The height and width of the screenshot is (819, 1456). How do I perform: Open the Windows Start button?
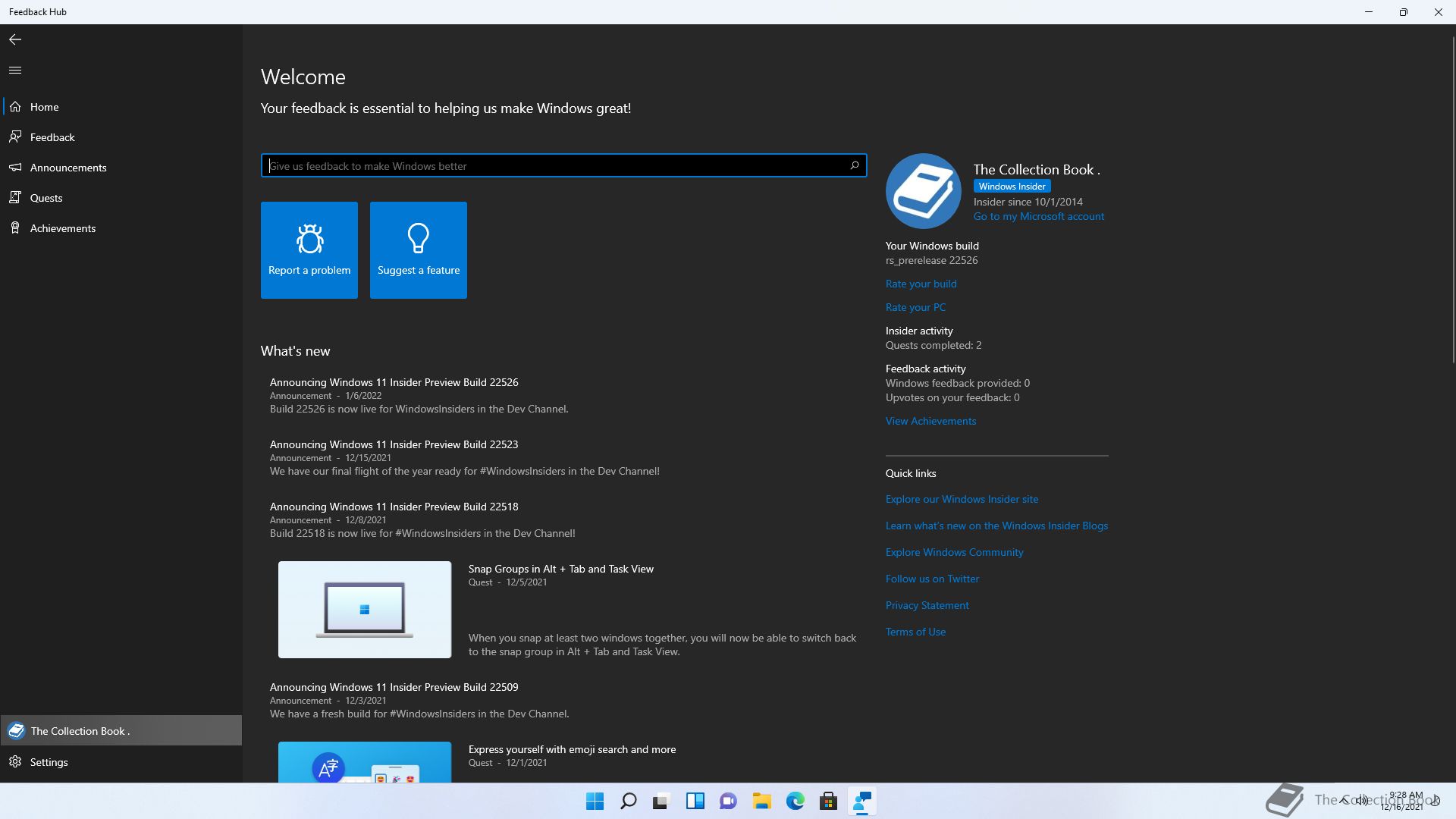tap(595, 801)
